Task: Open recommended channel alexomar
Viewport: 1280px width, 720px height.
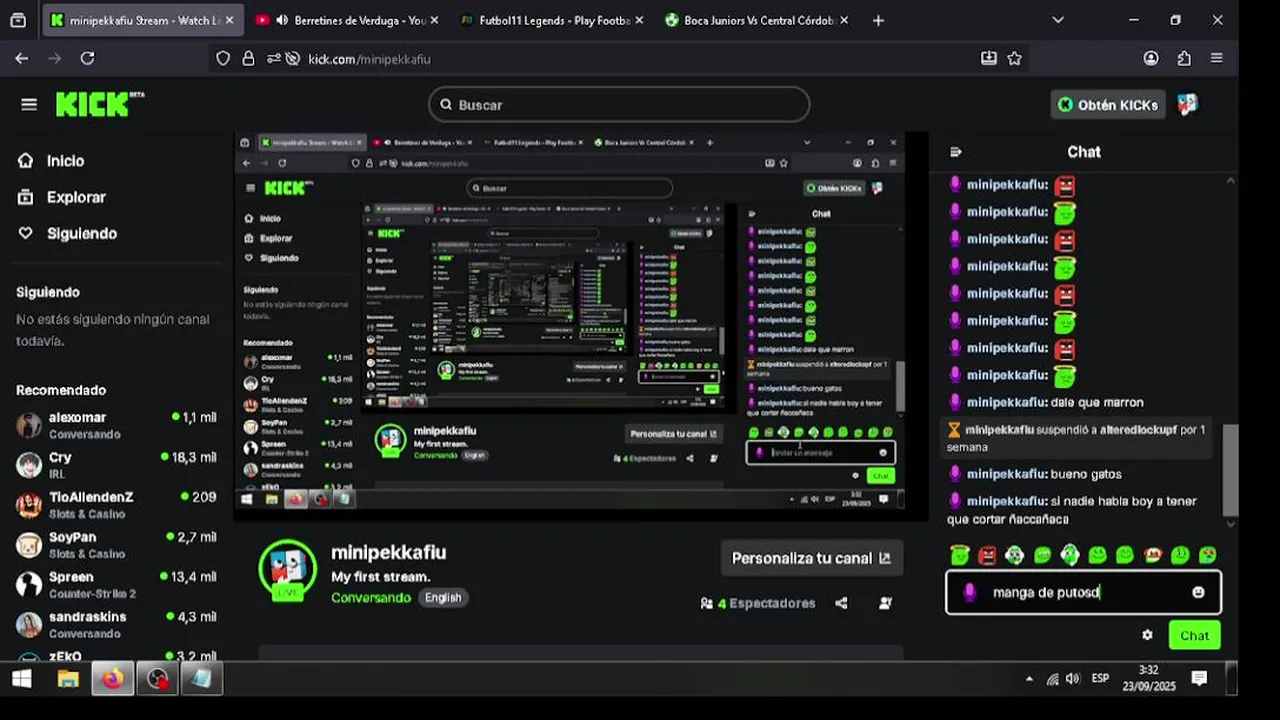Action: [116, 425]
